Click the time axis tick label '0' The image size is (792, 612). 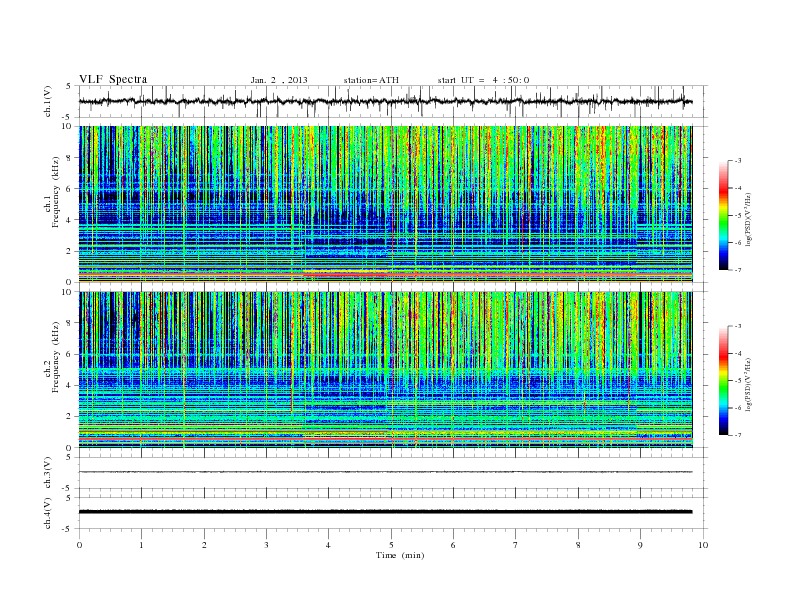(79, 545)
